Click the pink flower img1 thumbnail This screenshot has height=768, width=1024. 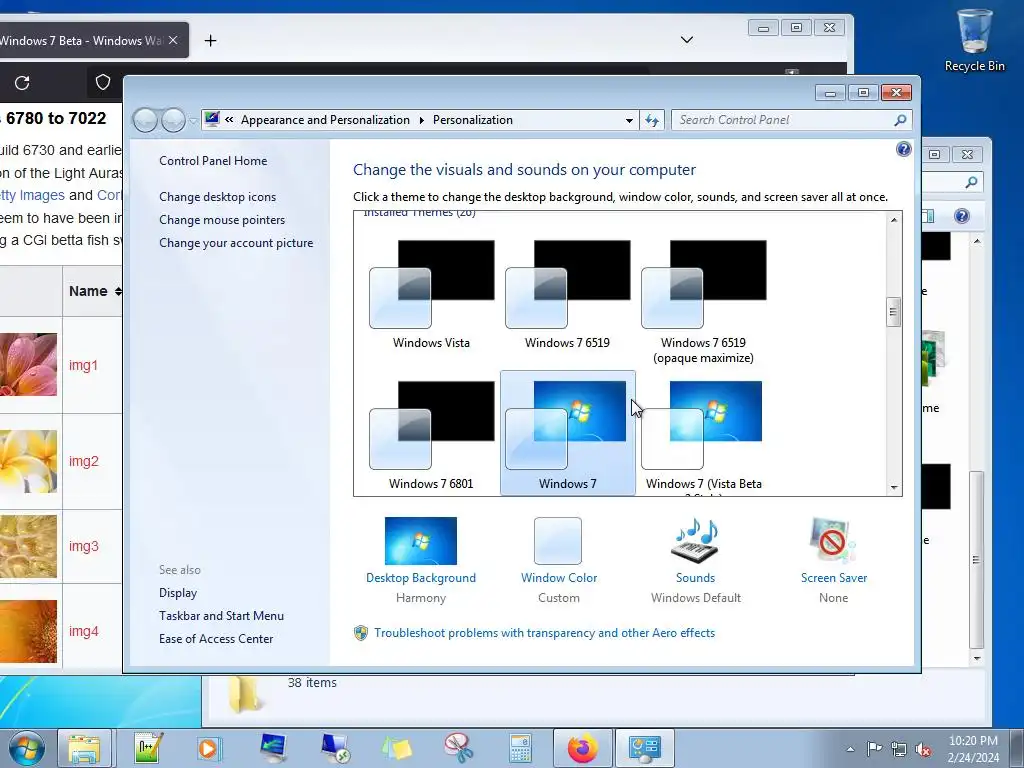[28, 364]
